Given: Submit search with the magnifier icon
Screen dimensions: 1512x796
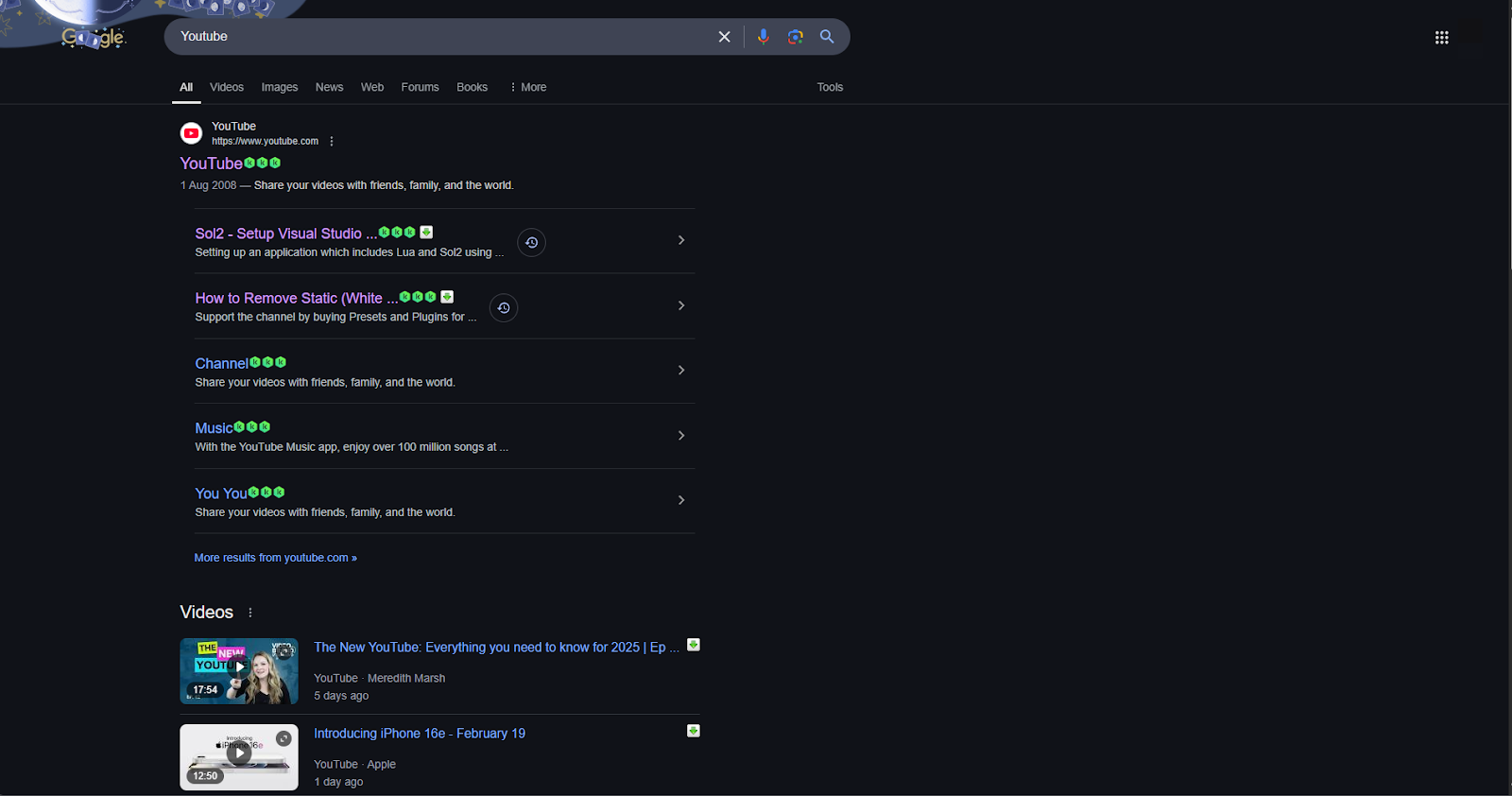Looking at the screenshot, I should (x=827, y=37).
